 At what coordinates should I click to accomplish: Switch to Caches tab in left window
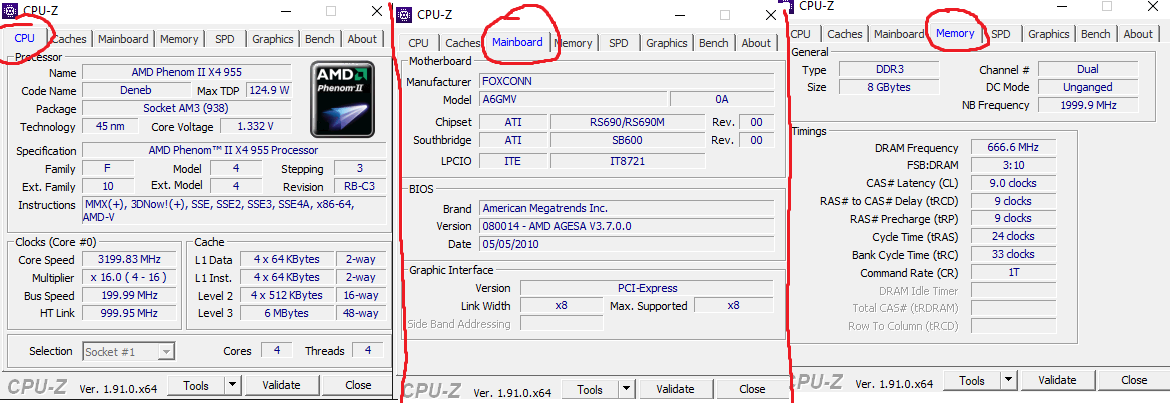(x=69, y=39)
